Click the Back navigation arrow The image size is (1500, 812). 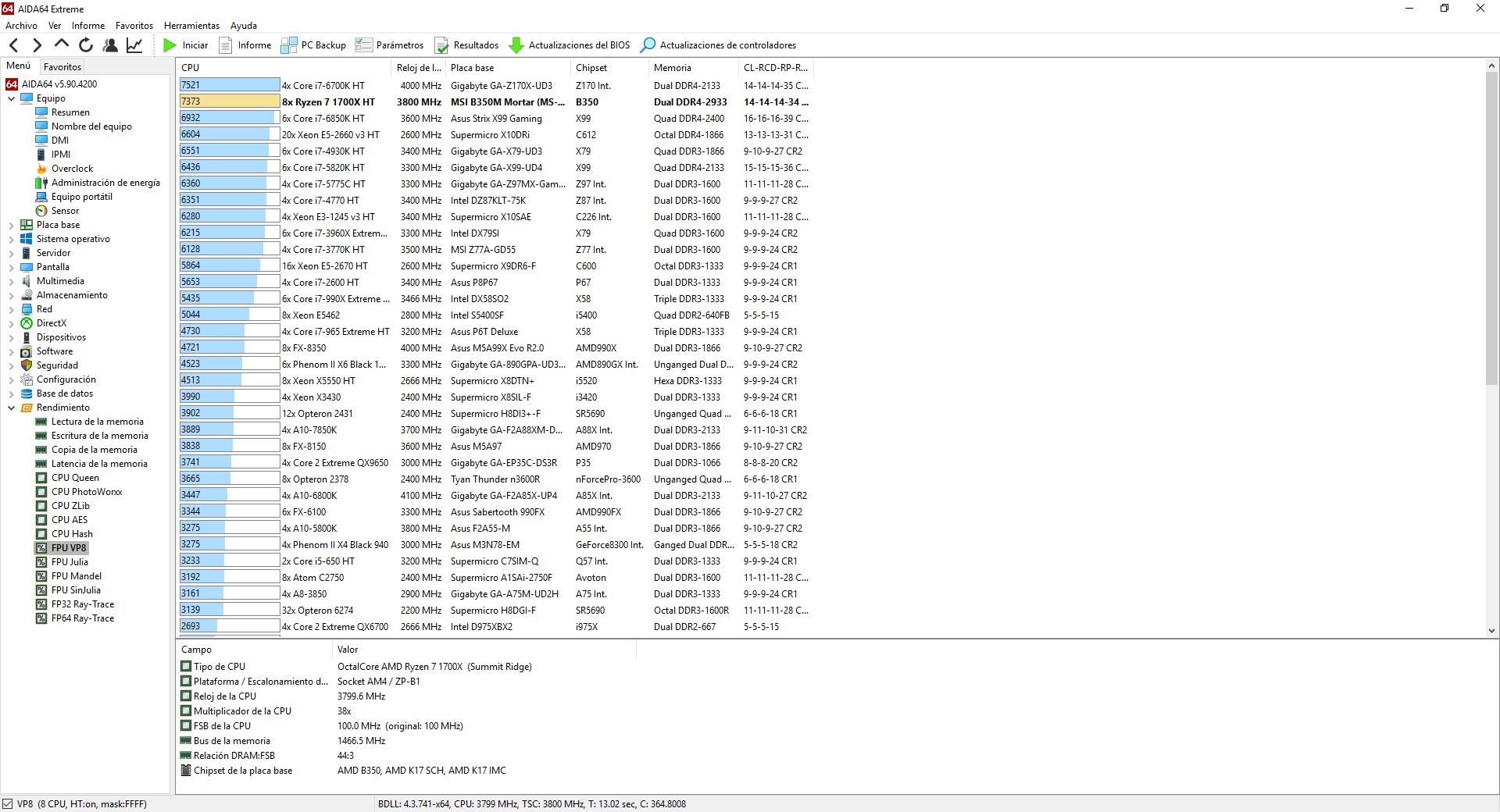pyautogui.click(x=13, y=45)
